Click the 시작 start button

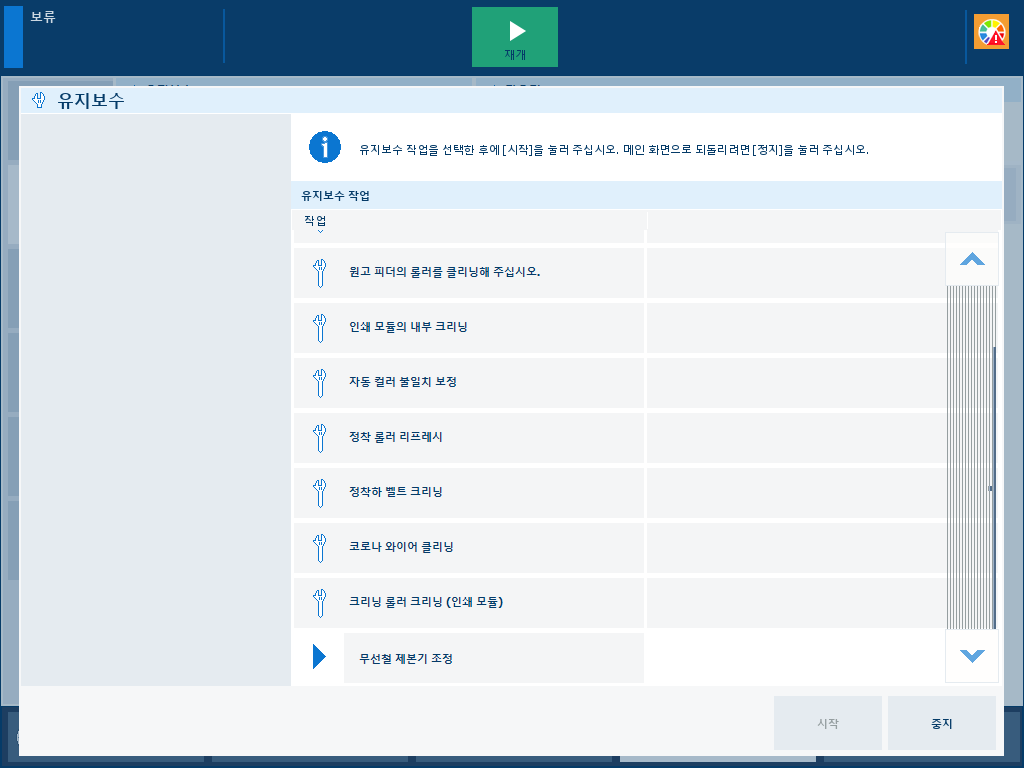coord(827,723)
